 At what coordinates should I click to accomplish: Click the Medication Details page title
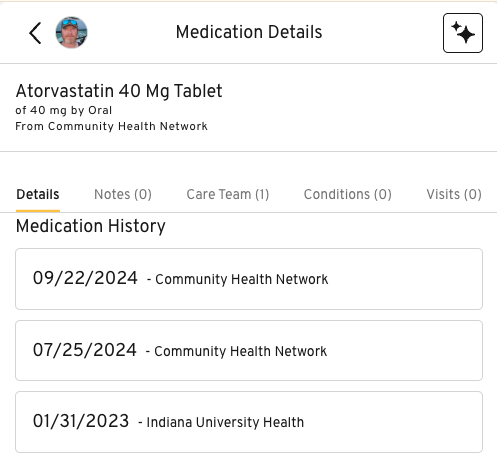(x=249, y=32)
